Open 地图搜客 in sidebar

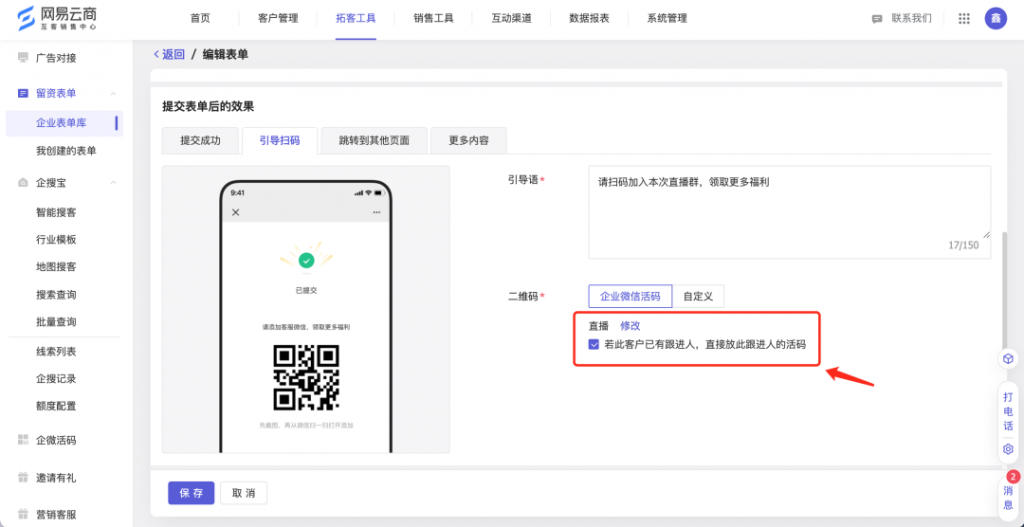56,266
